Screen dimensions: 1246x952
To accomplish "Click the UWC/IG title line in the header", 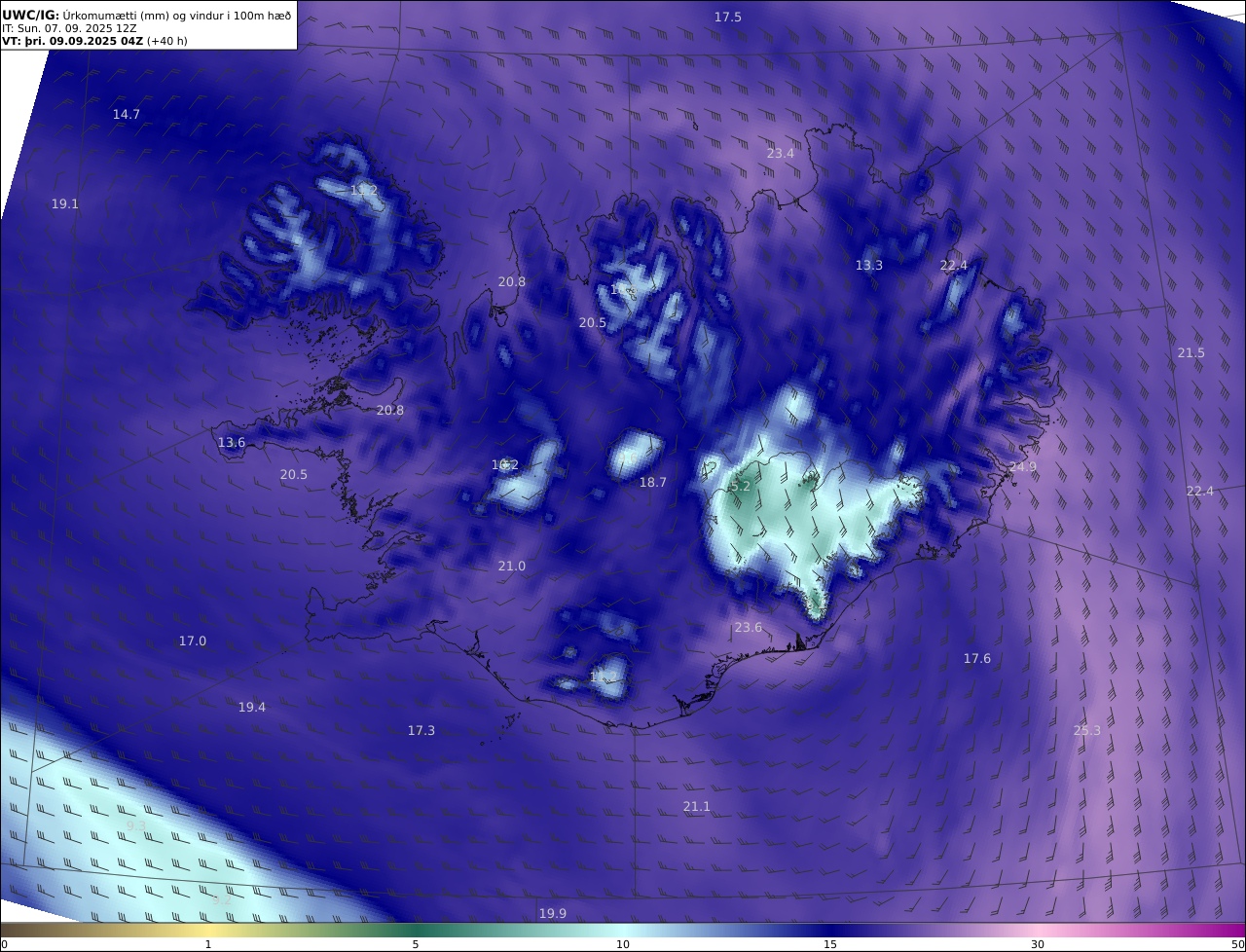I will pyautogui.click(x=147, y=15).
